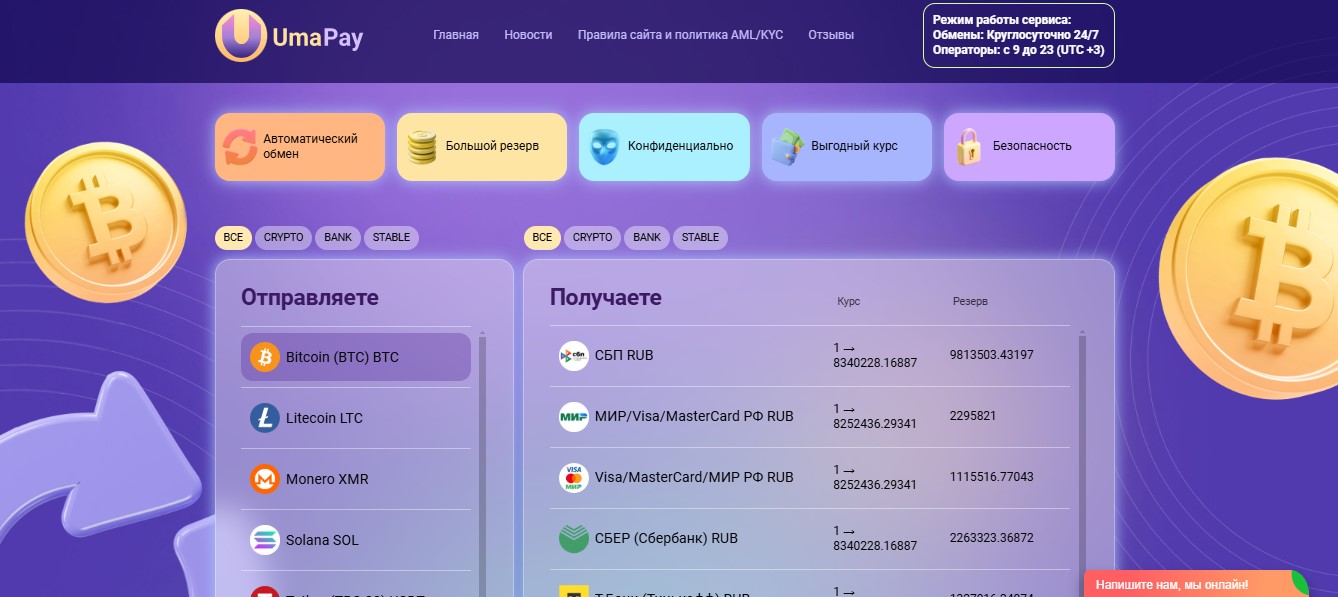
Task: Click the Сбербанк green logo icon
Action: coord(574,538)
